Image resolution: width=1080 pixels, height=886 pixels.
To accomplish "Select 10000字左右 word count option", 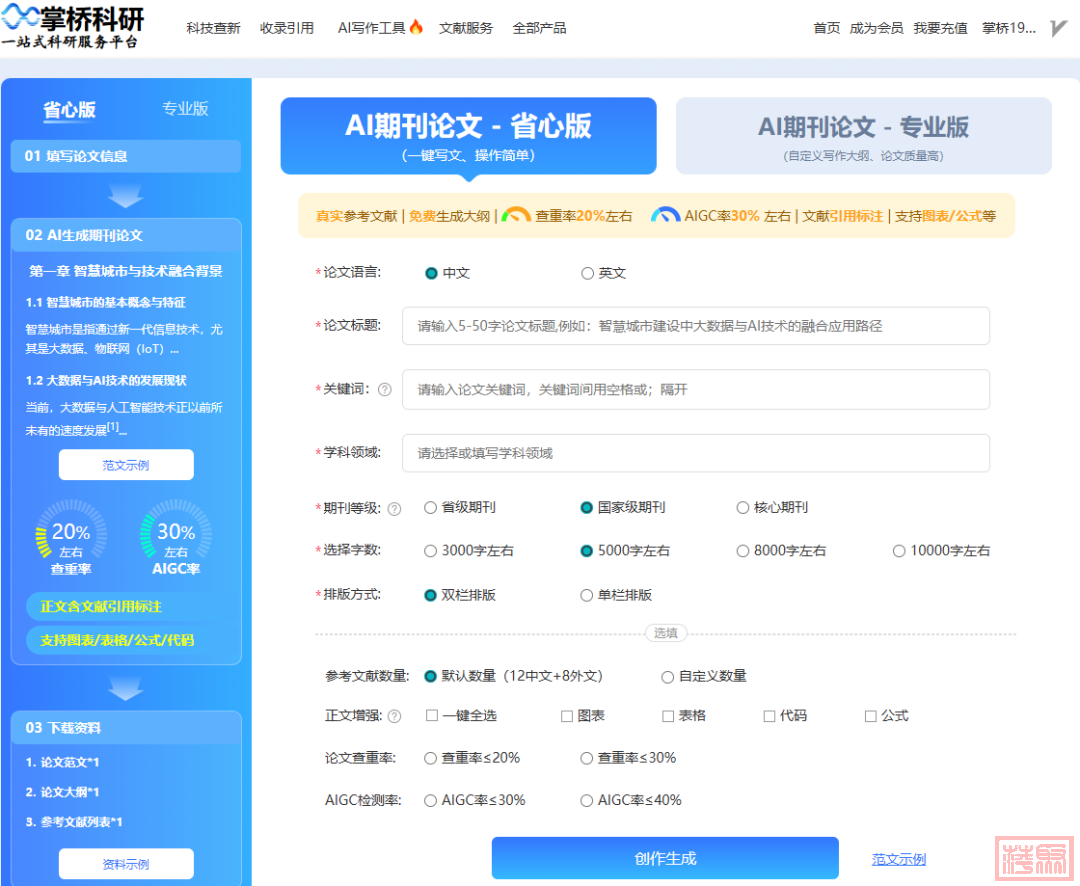I will pyautogui.click(x=899, y=551).
